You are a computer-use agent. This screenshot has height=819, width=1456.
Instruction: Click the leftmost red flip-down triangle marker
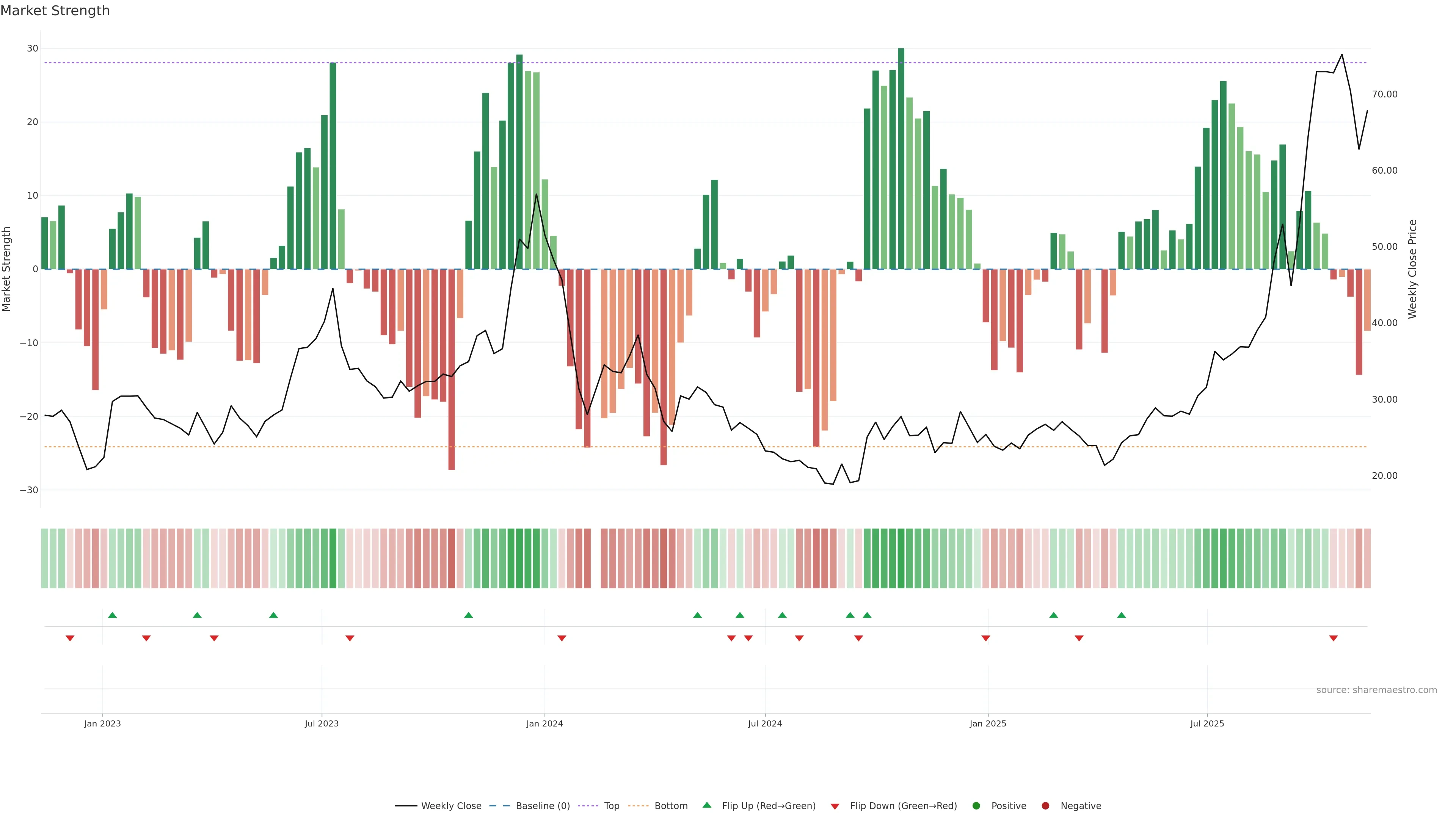[70, 638]
